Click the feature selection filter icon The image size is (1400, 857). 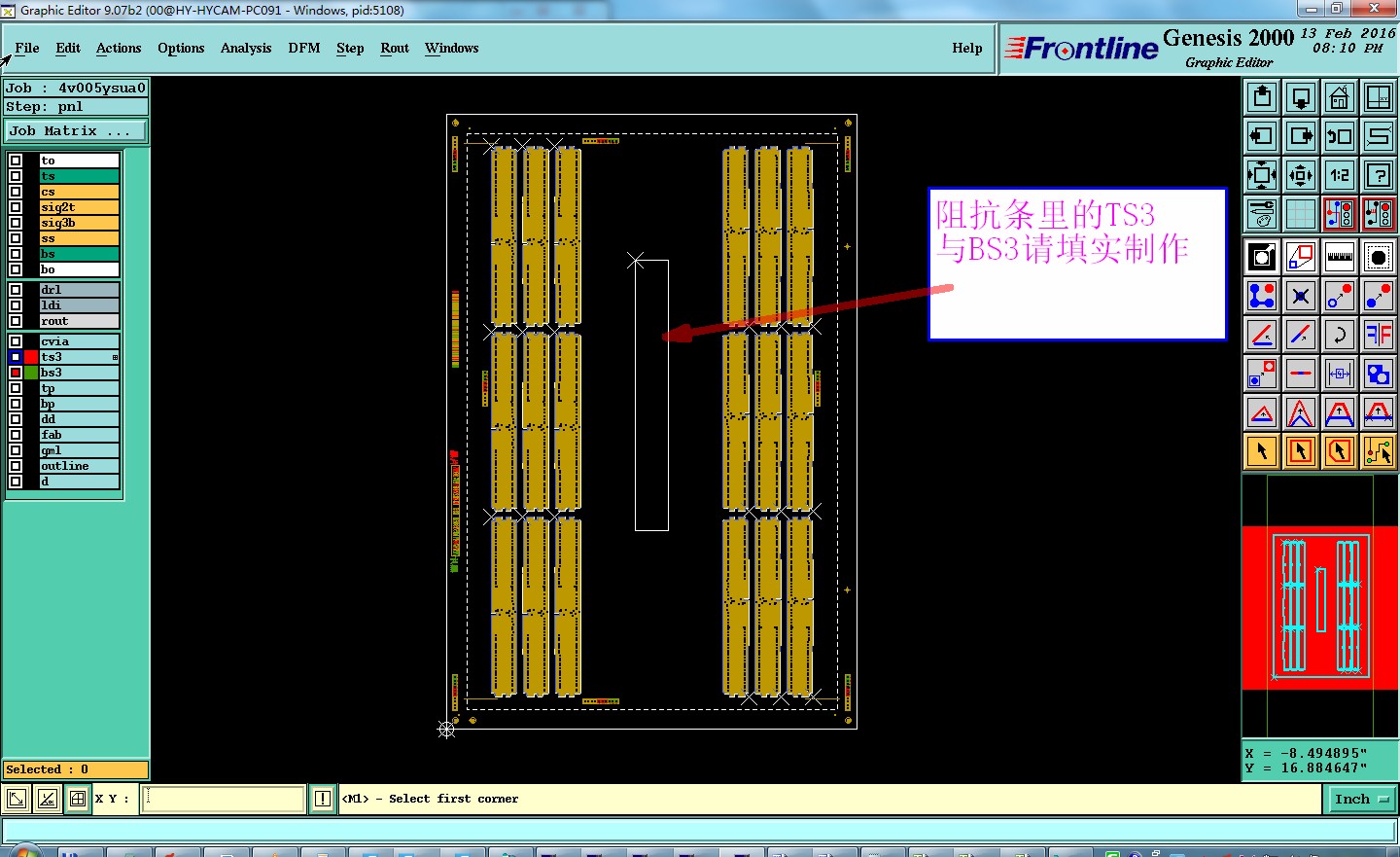coord(1340,214)
